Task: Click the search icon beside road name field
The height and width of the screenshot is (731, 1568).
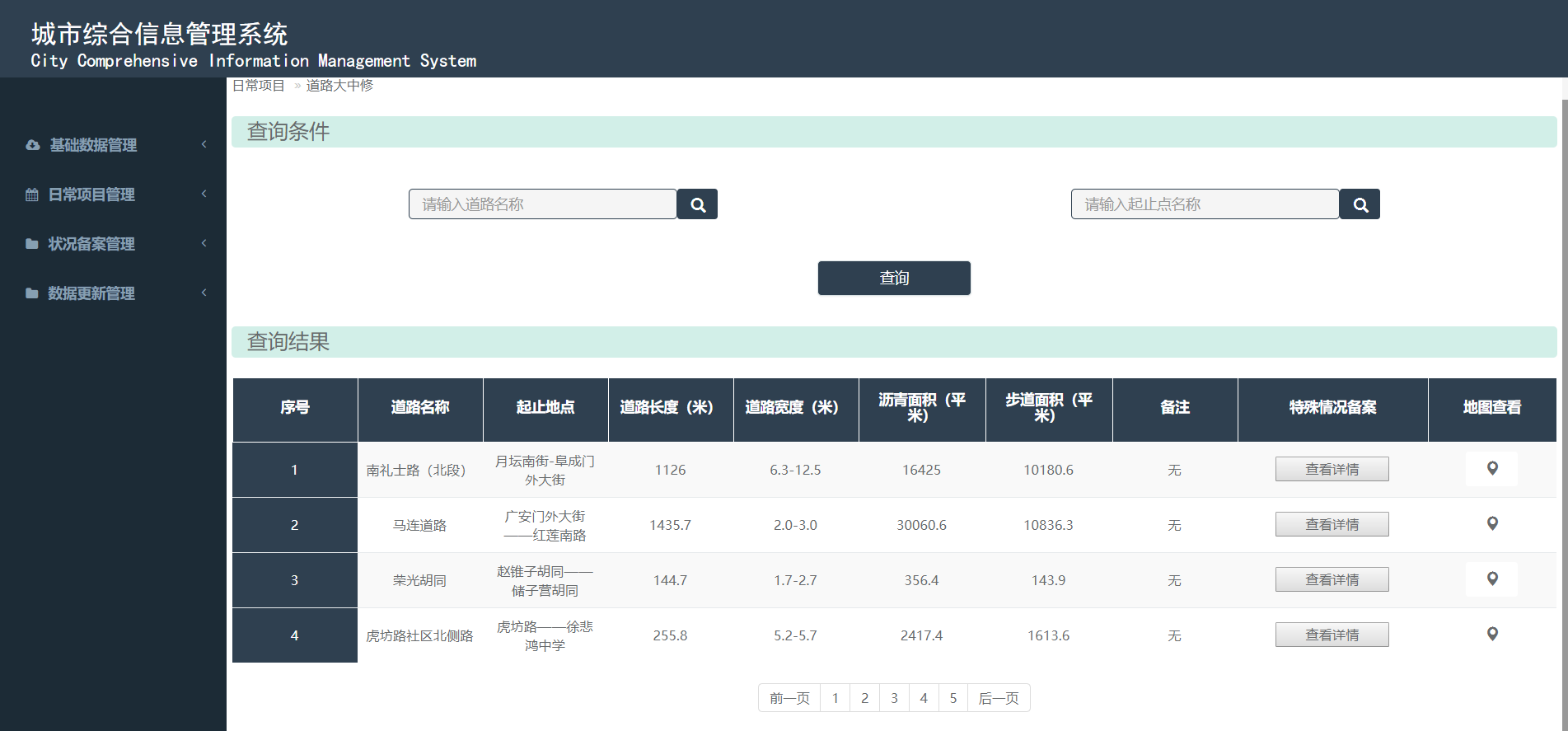Action: tap(697, 204)
